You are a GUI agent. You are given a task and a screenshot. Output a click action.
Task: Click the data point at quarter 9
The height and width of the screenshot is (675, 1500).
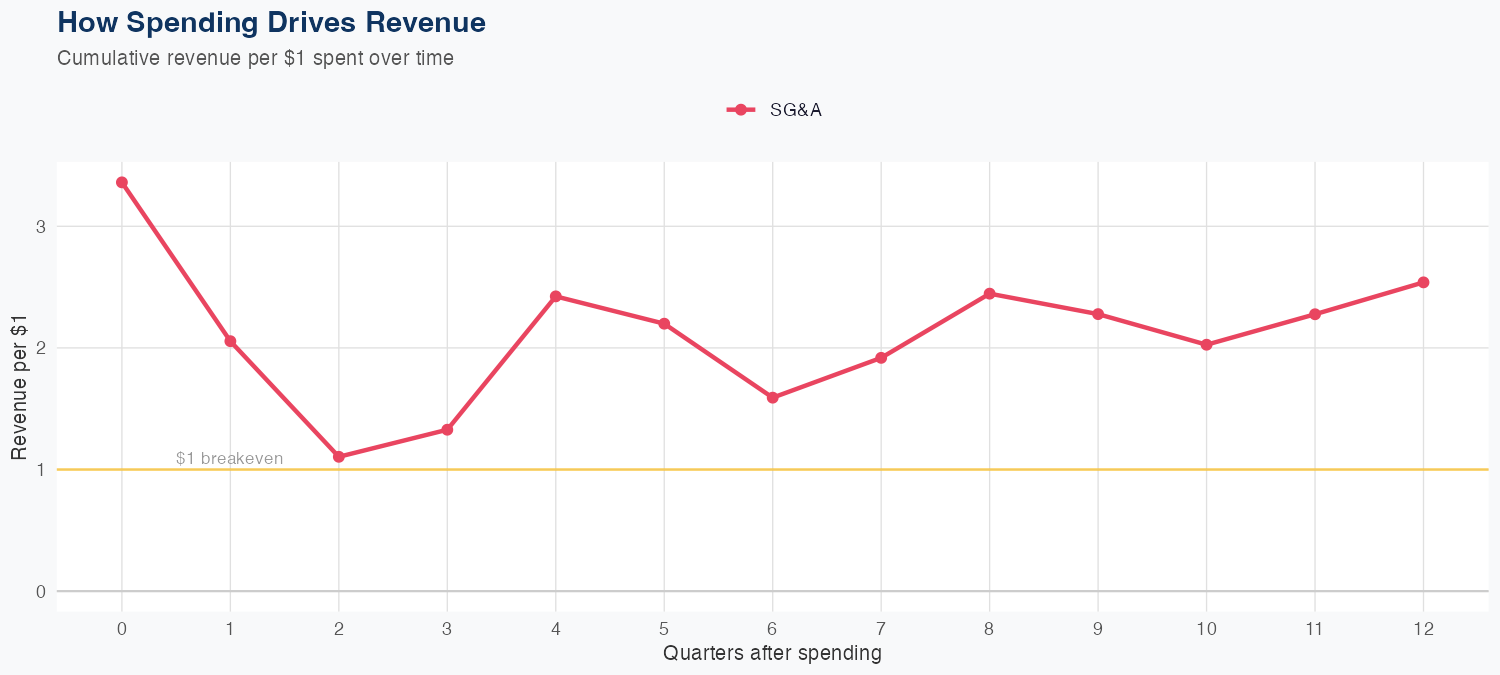pos(1098,314)
